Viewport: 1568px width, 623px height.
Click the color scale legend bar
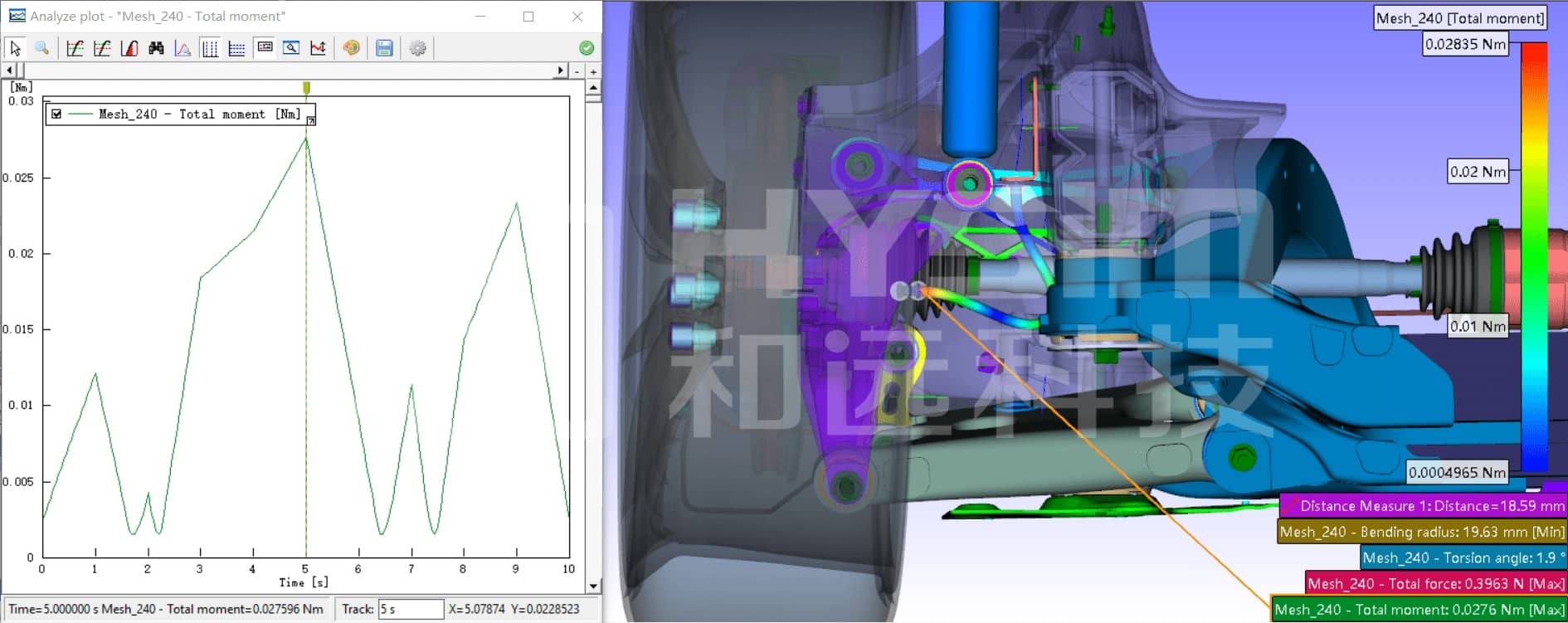click(x=1534, y=257)
